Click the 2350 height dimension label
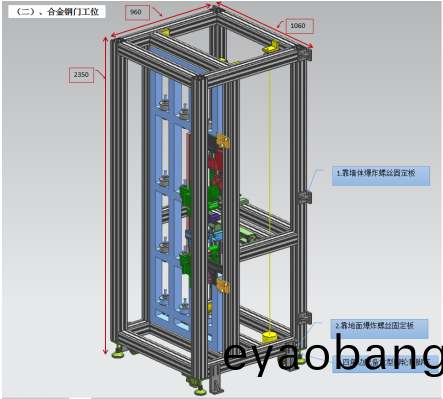 pos(81,75)
